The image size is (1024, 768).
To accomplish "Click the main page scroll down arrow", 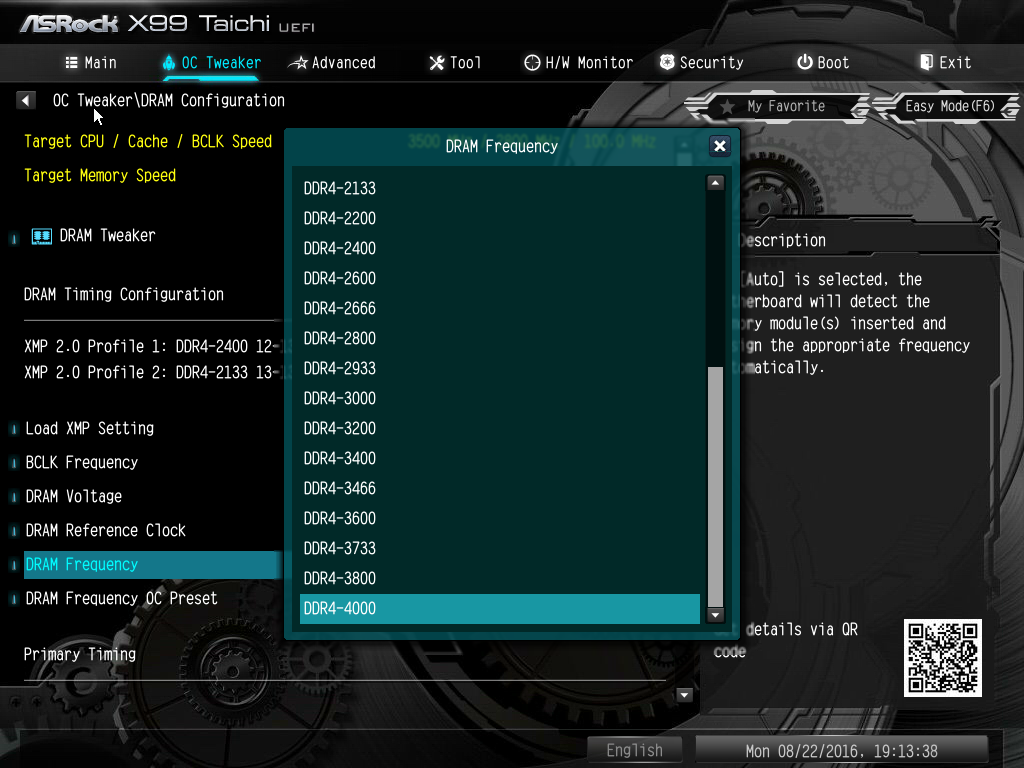I will (x=684, y=695).
